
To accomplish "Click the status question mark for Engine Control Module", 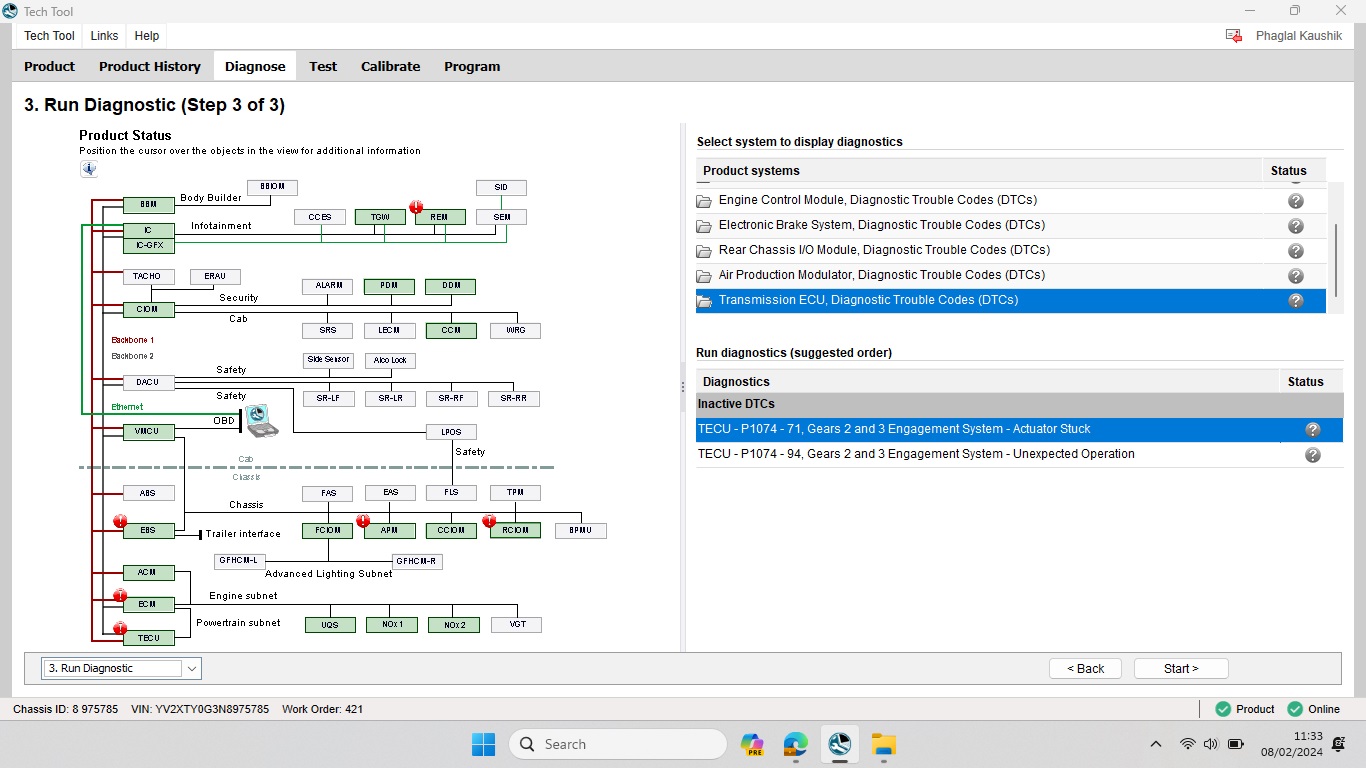I will click(1296, 201).
